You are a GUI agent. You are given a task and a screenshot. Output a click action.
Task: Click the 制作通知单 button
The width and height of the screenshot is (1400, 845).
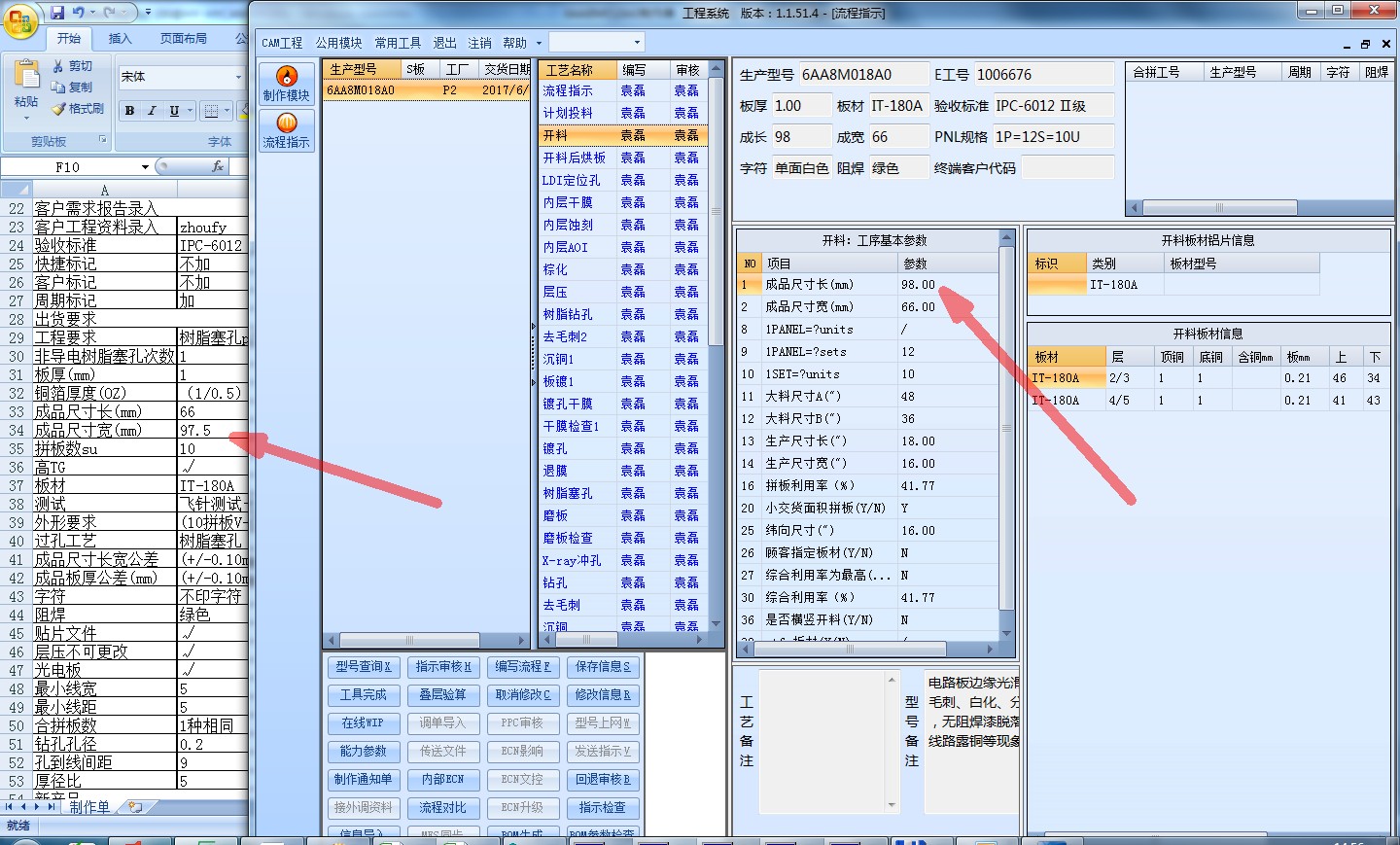[x=364, y=780]
